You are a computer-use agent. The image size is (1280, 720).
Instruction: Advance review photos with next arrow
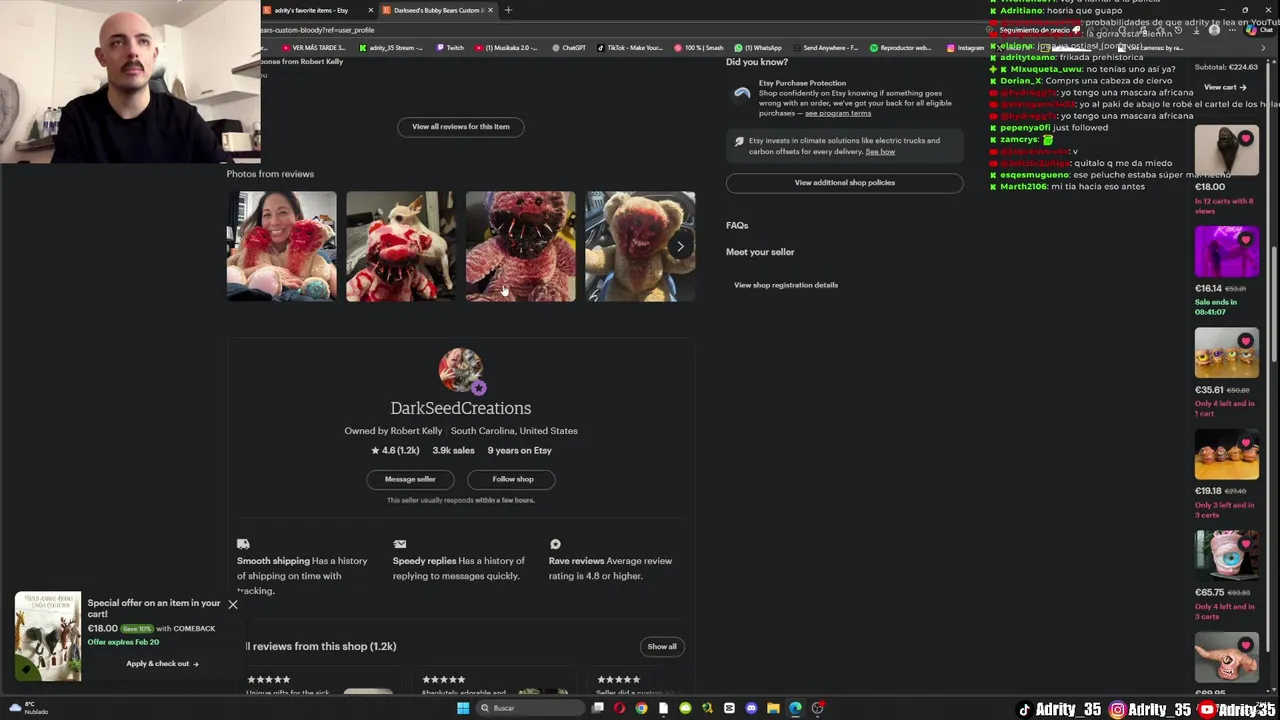[x=680, y=246]
